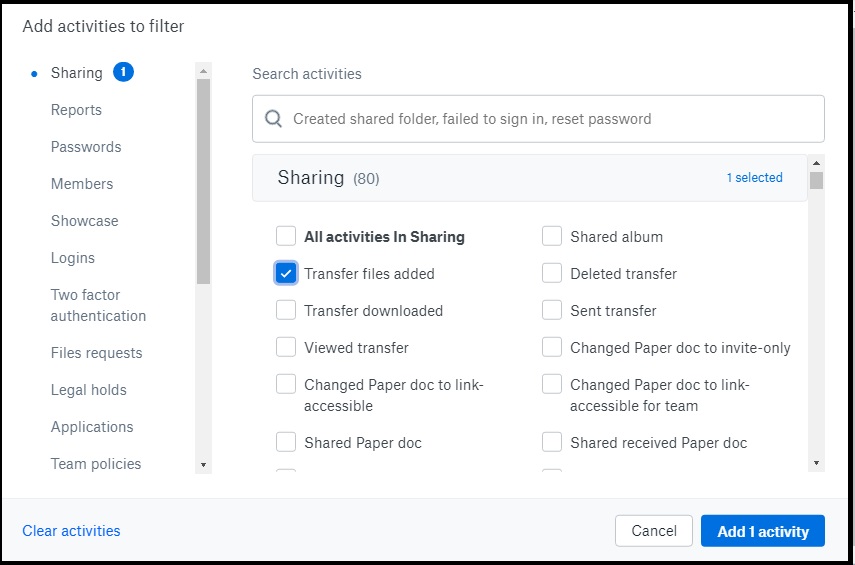
Task: Switch to the Logins category
Action: (73, 257)
